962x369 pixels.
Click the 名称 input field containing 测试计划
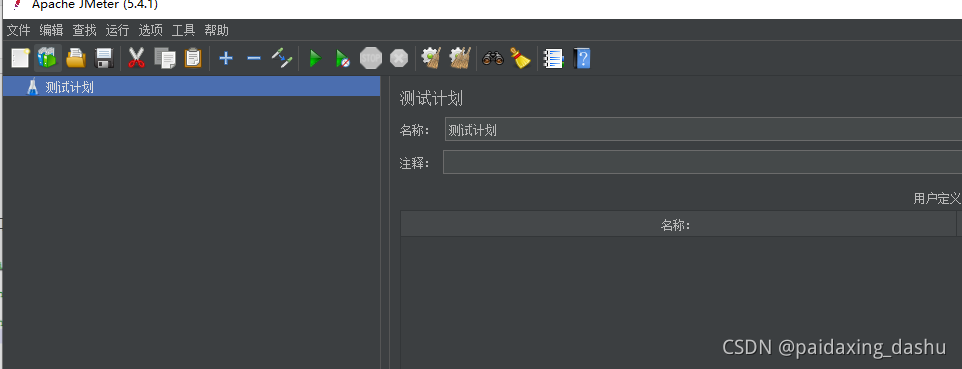703,130
